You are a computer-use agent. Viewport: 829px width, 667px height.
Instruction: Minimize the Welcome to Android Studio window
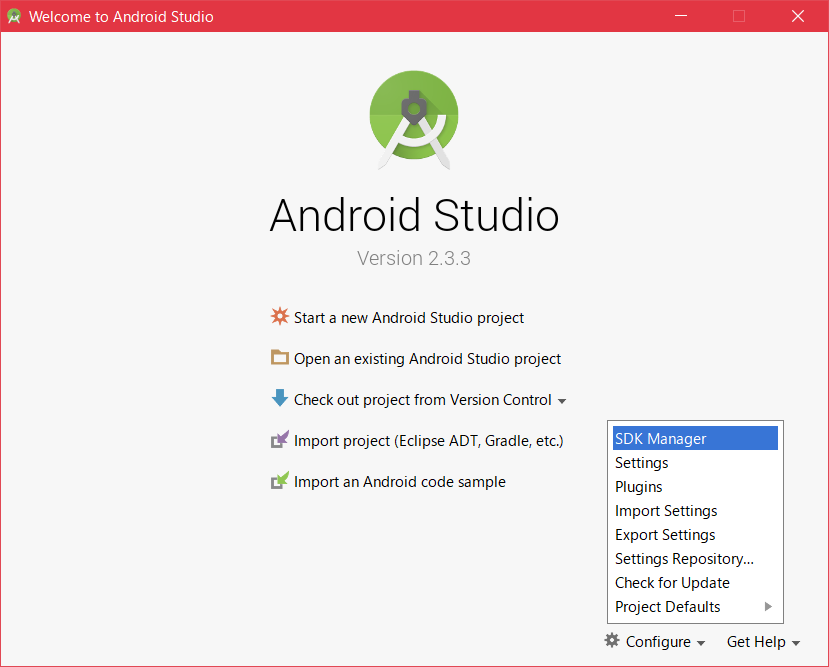pos(681,16)
